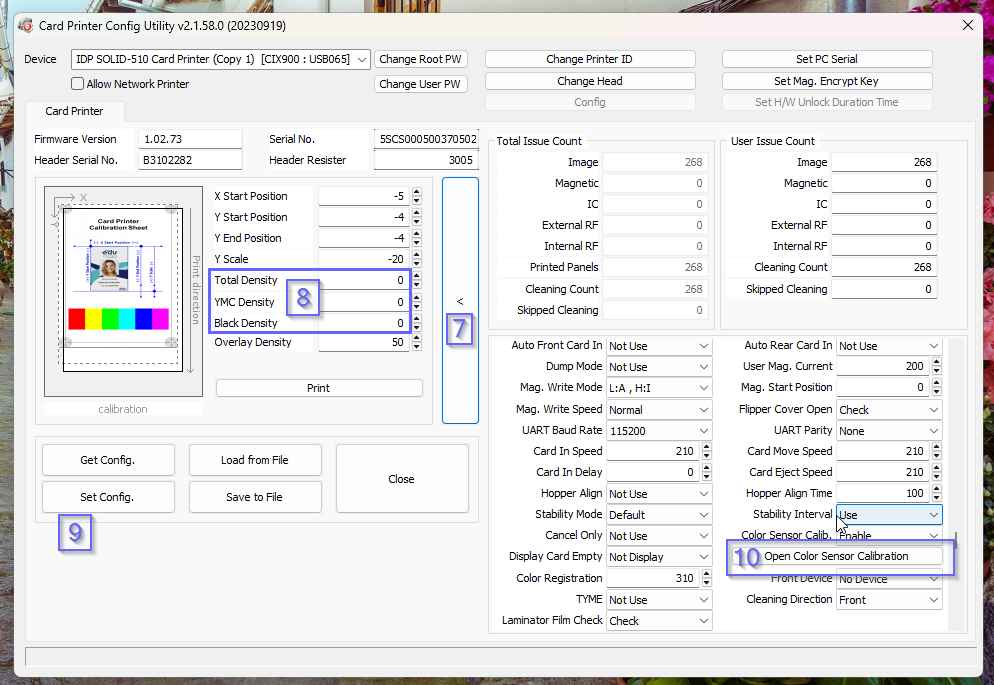Click the Header Resister field
The width and height of the screenshot is (994, 685).
click(426, 160)
